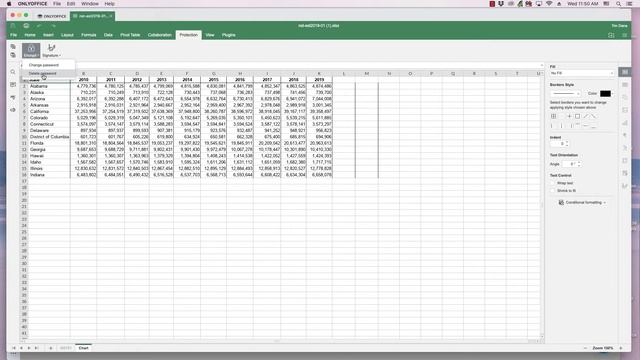Image resolution: width=640 pixels, height=360 pixels.
Task: Go to last sheet navigation arrow
Action: coord(36,348)
